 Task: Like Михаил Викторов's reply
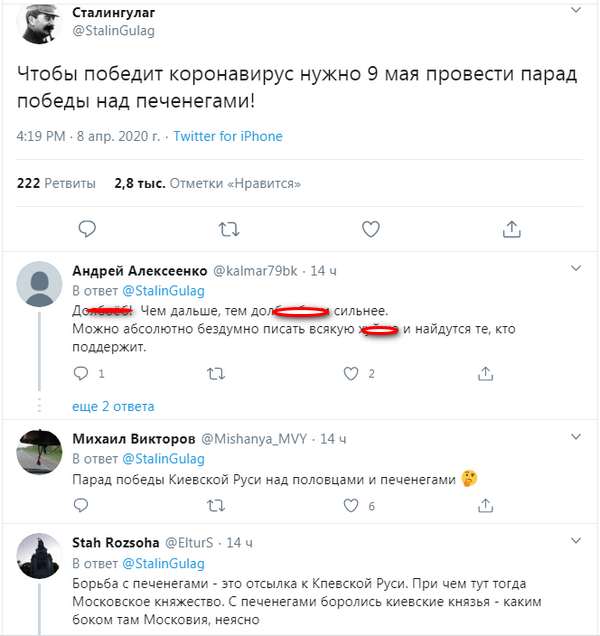[351, 506]
